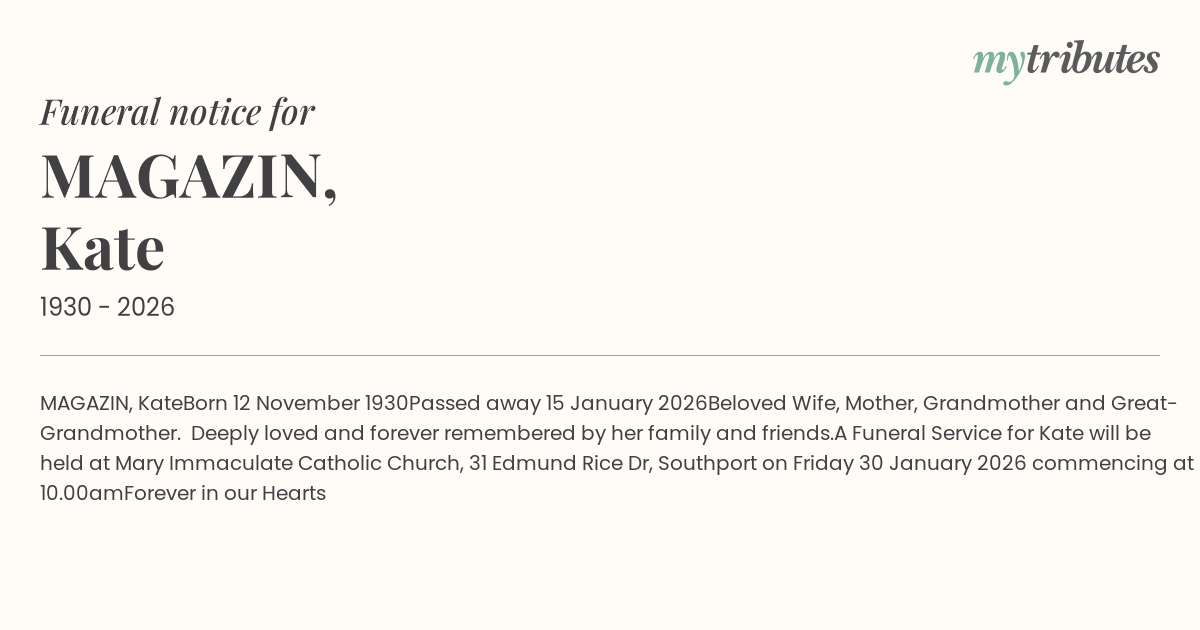Click the 'Funeral notice for' heading
This screenshot has height=630, width=1200.
click(177, 112)
